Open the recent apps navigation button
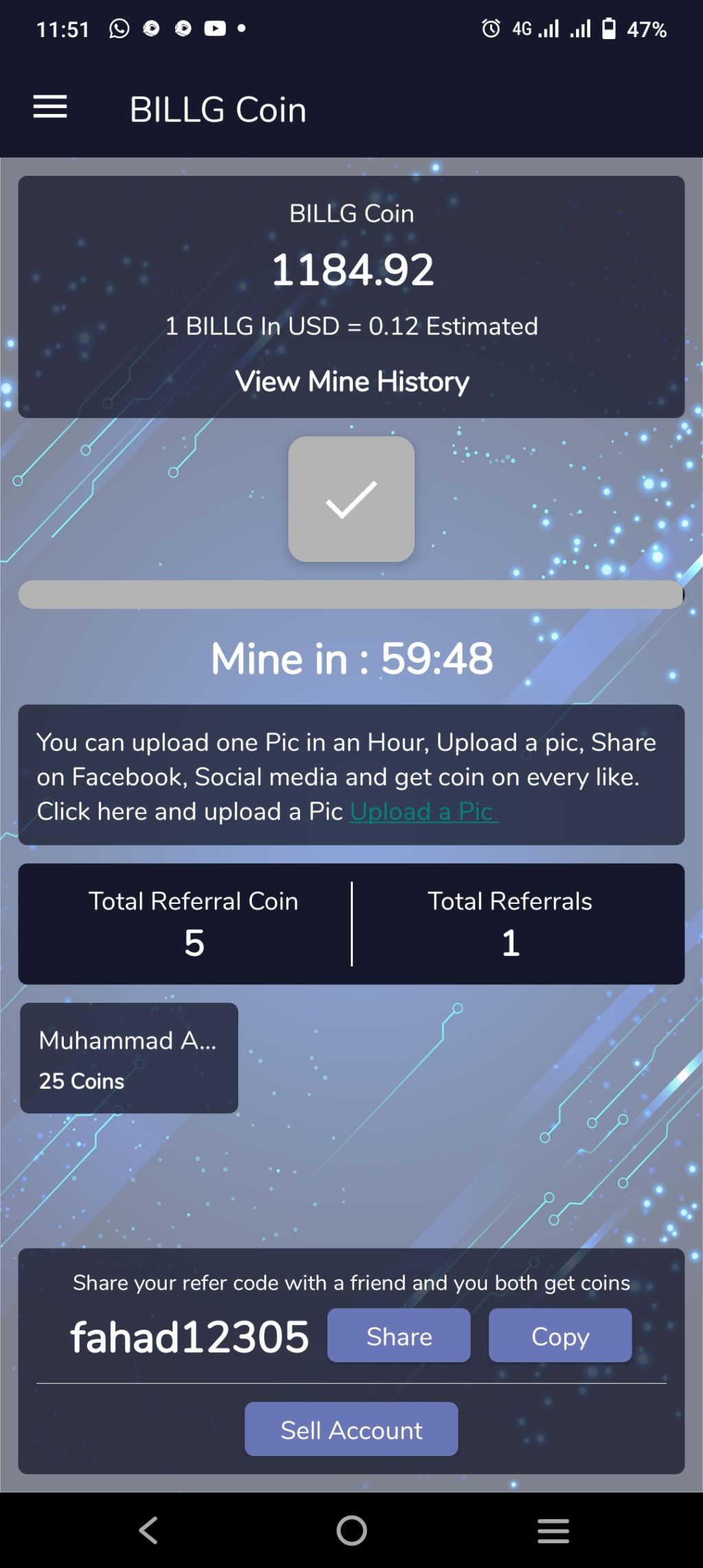703x1568 pixels. click(x=553, y=1531)
